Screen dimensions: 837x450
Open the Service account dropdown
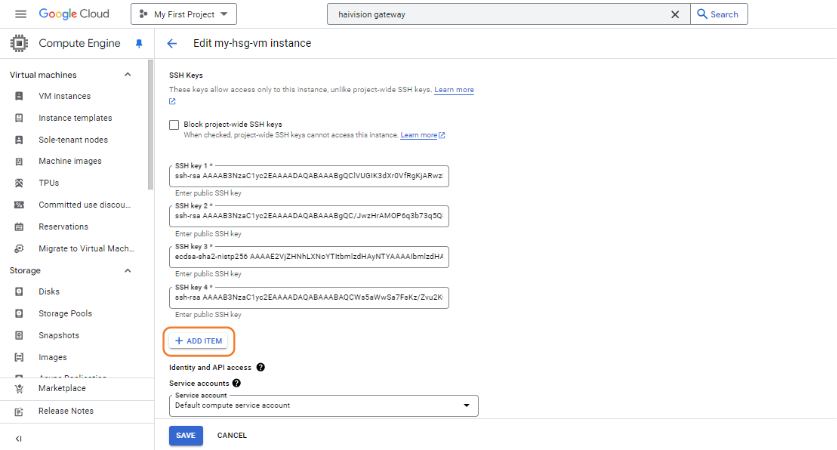pyautogui.click(x=323, y=405)
